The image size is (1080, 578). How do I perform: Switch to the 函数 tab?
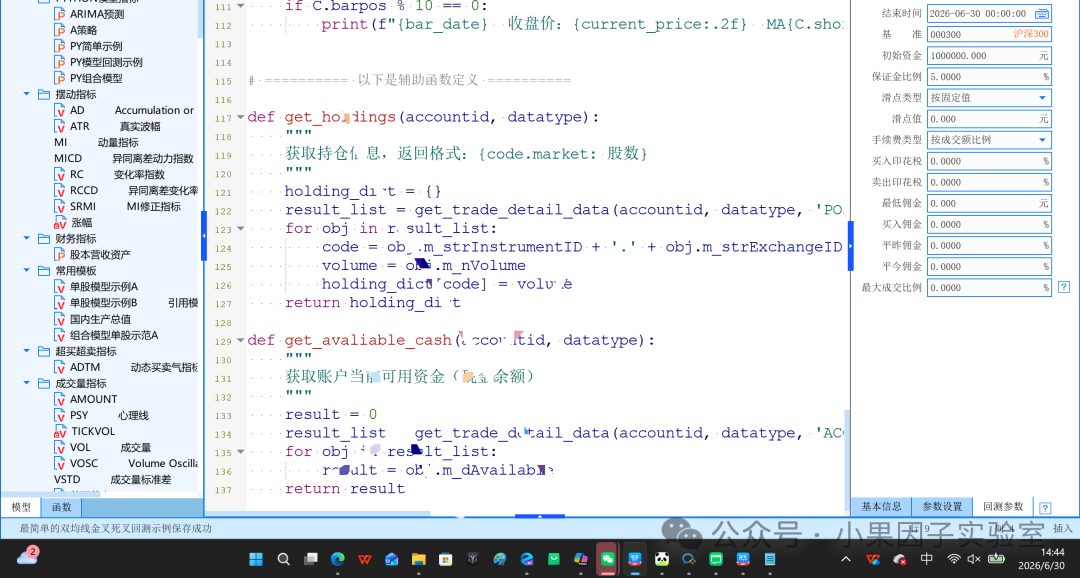coord(61,508)
